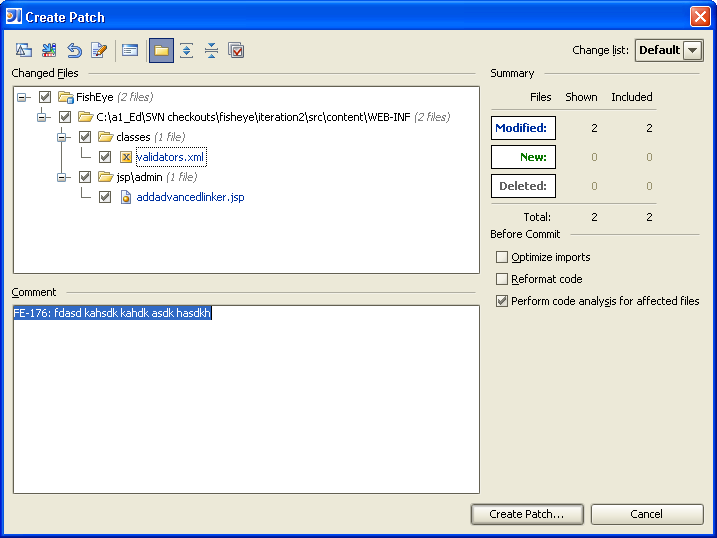Screen dimensions: 717x538
Task: Collapse the jsp\admin folder node
Action: pyautogui.click(x=62, y=177)
